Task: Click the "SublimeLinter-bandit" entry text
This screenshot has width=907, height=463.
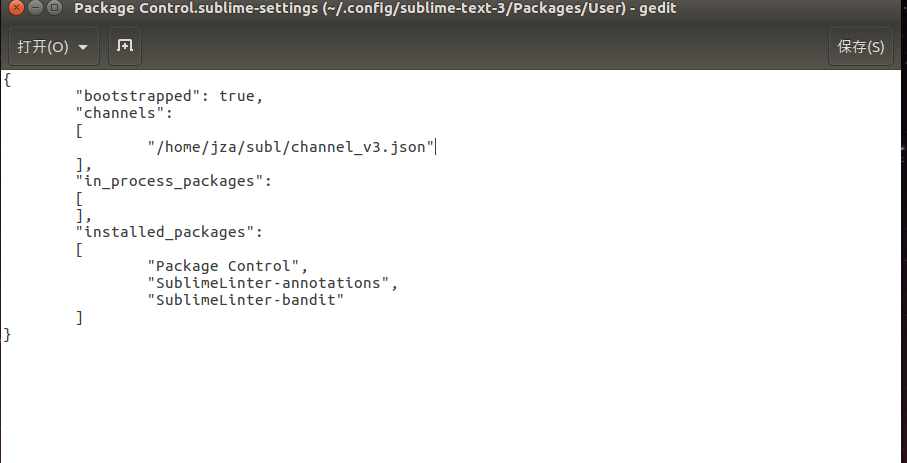Action: (246, 300)
